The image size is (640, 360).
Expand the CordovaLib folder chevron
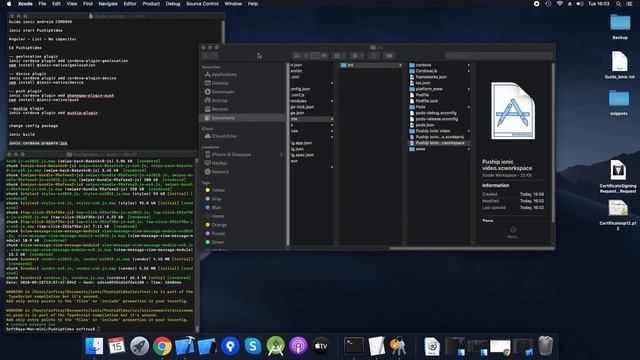tap(469, 71)
